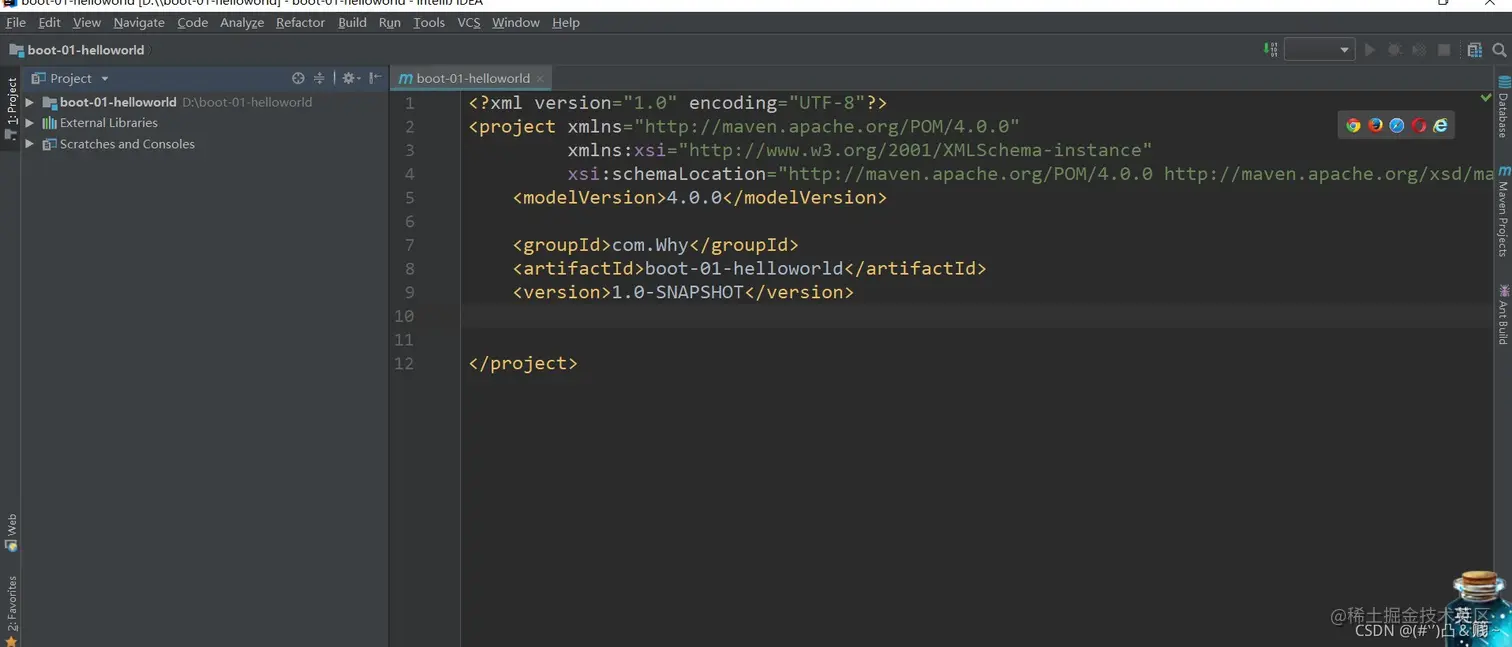Image resolution: width=1512 pixels, height=647 pixels.
Task: Close the boot-01-helloworld editor tab
Action: pos(540,78)
